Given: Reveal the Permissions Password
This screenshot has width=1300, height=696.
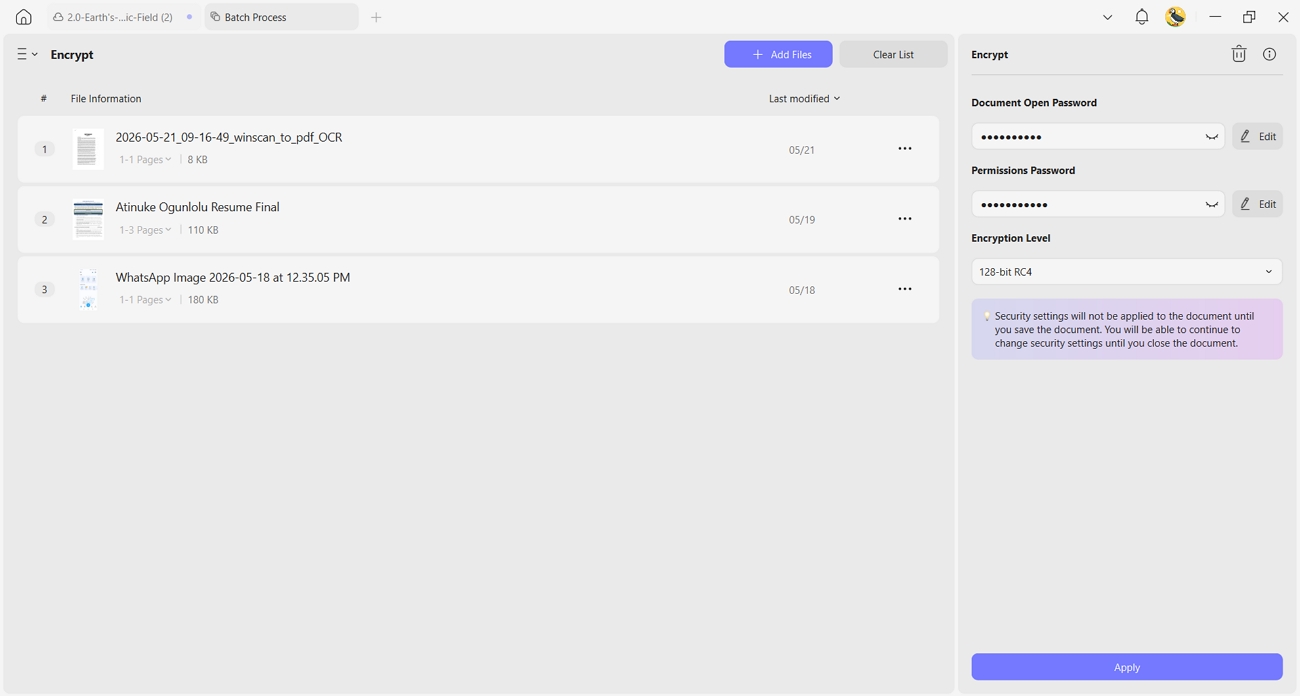Looking at the screenshot, I should pyautogui.click(x=1211, y=205).
